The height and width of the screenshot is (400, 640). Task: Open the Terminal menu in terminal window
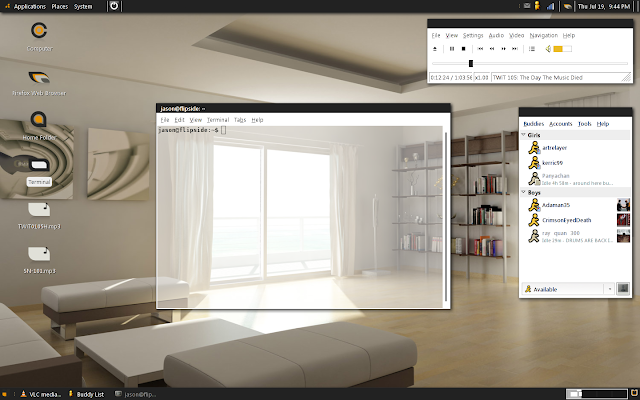click(218, 120)
